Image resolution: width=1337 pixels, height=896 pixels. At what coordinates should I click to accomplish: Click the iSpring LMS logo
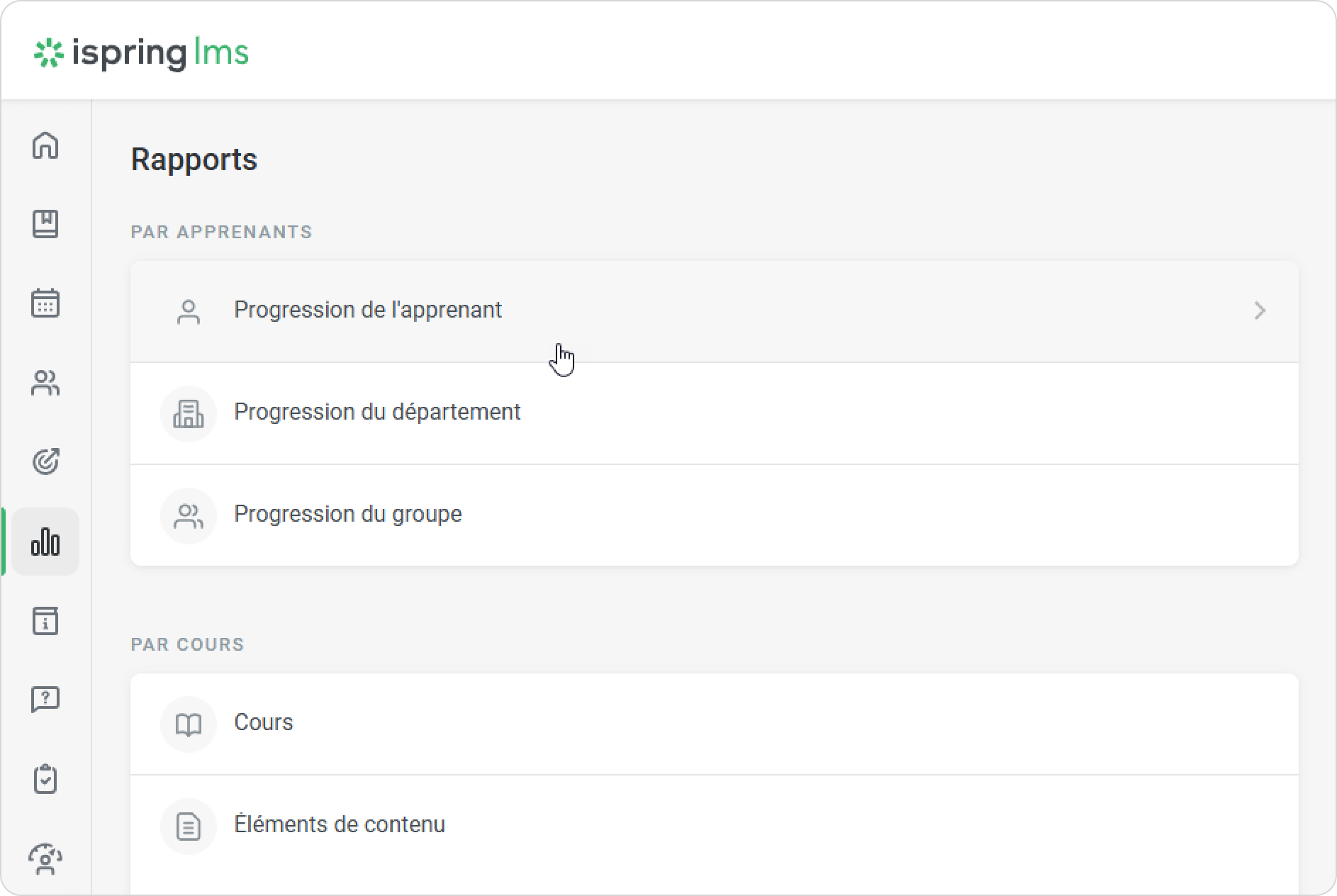[142, 53]
